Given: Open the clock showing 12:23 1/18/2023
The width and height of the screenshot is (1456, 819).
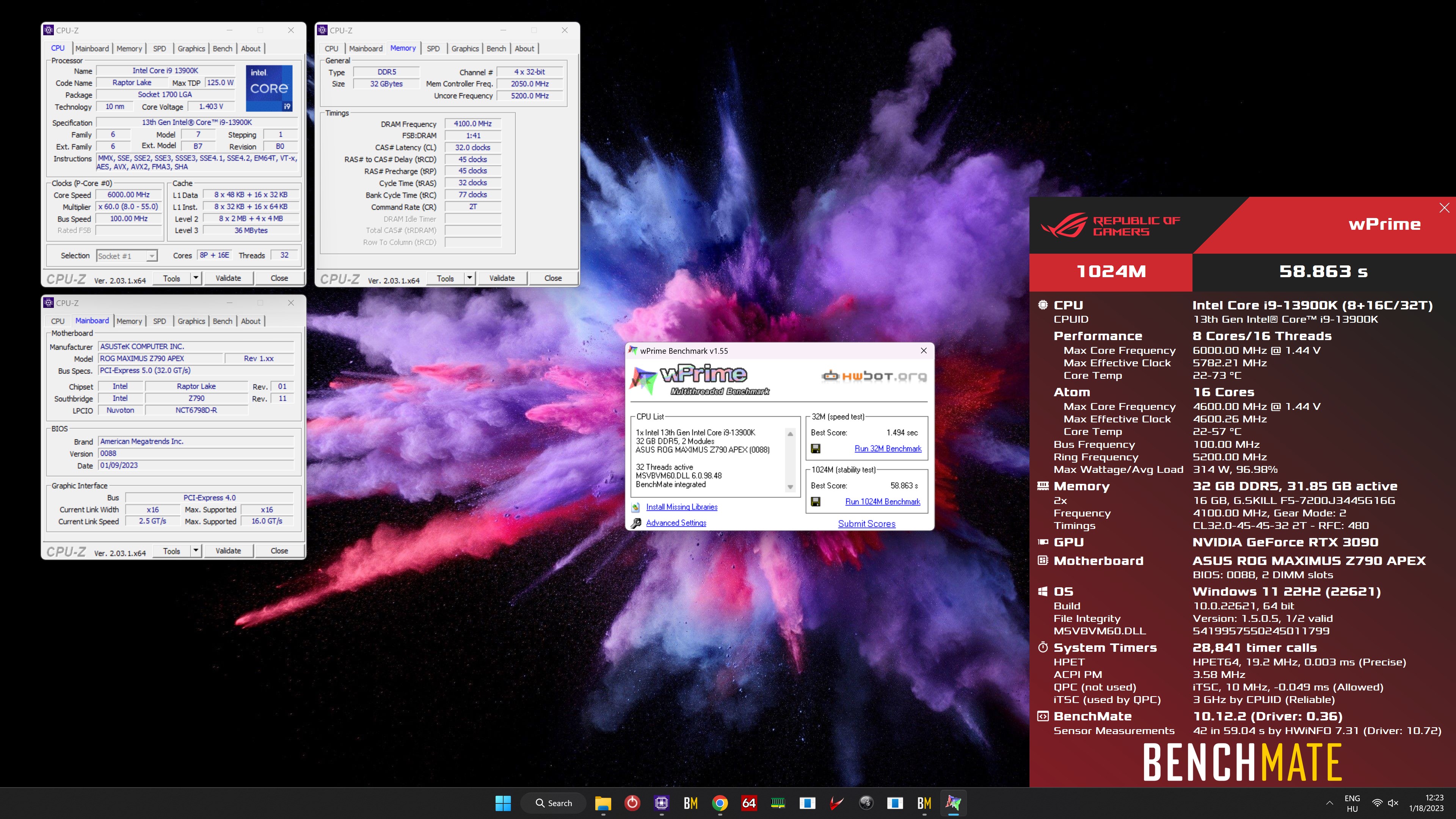Looking at the screenshot, I should (x=1426, y=803).
